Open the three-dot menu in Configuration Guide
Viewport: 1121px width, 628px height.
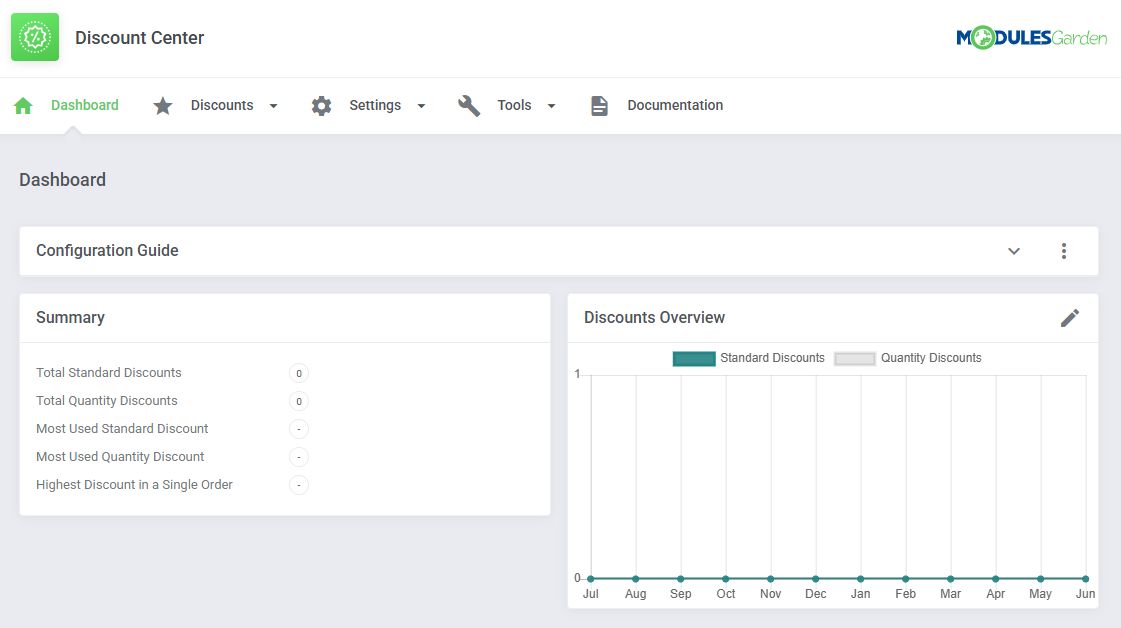[x=1064, y=251]
